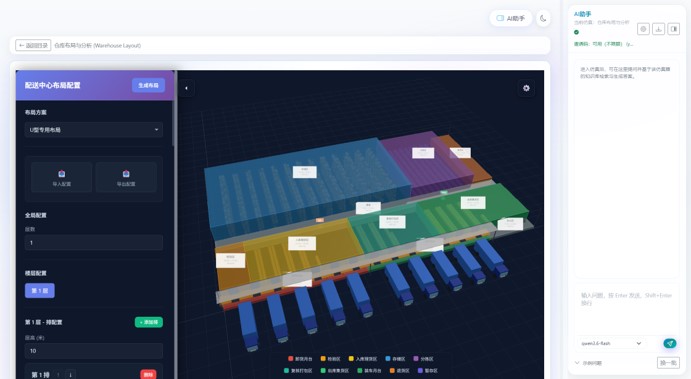Send message with paper plane icon
Image resolution: width=691 pixels, height=379 pixels.
(x=669, y=343)
